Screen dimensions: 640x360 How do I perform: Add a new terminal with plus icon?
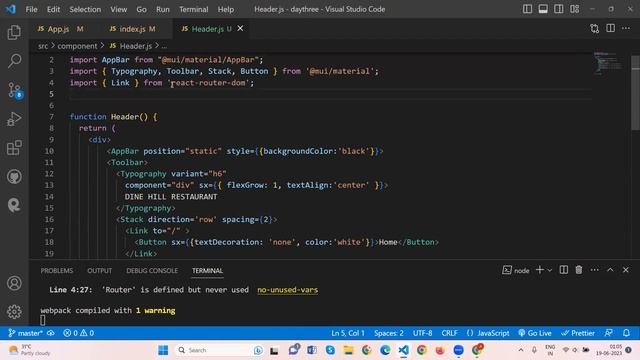(x=540, y=270)
